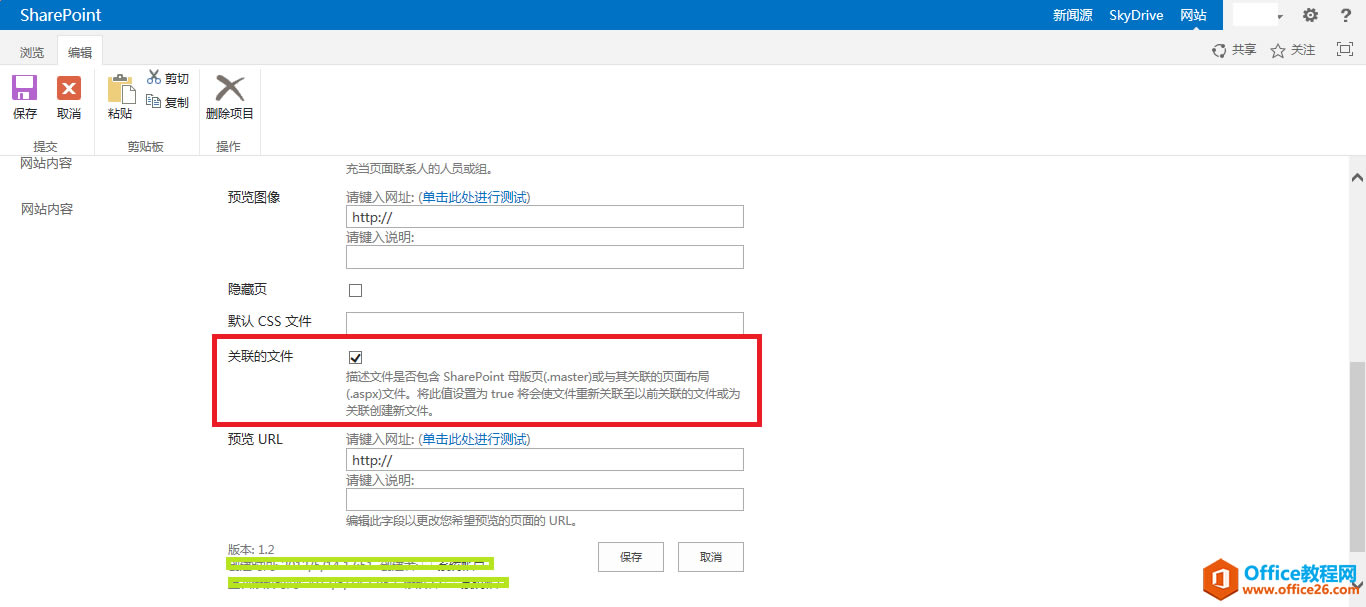Uncheck the associated files checkbox
This screenshot has height=607, width=1366.
tap(355, 356)
